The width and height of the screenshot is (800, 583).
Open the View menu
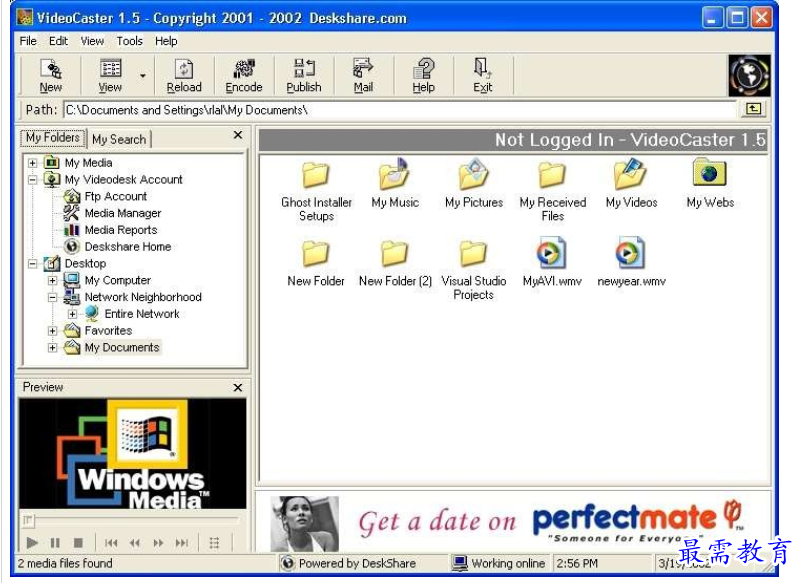(x=92, y=41)
